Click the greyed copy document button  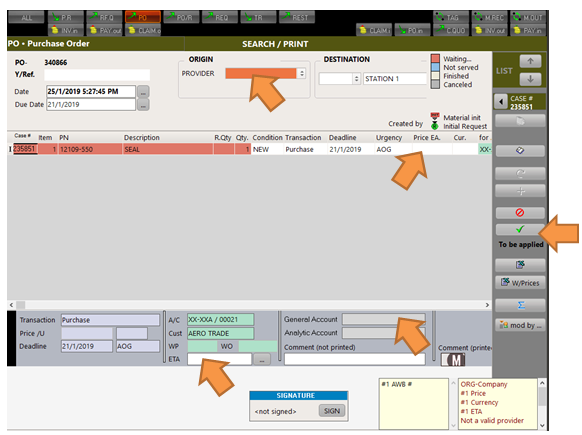520,121
